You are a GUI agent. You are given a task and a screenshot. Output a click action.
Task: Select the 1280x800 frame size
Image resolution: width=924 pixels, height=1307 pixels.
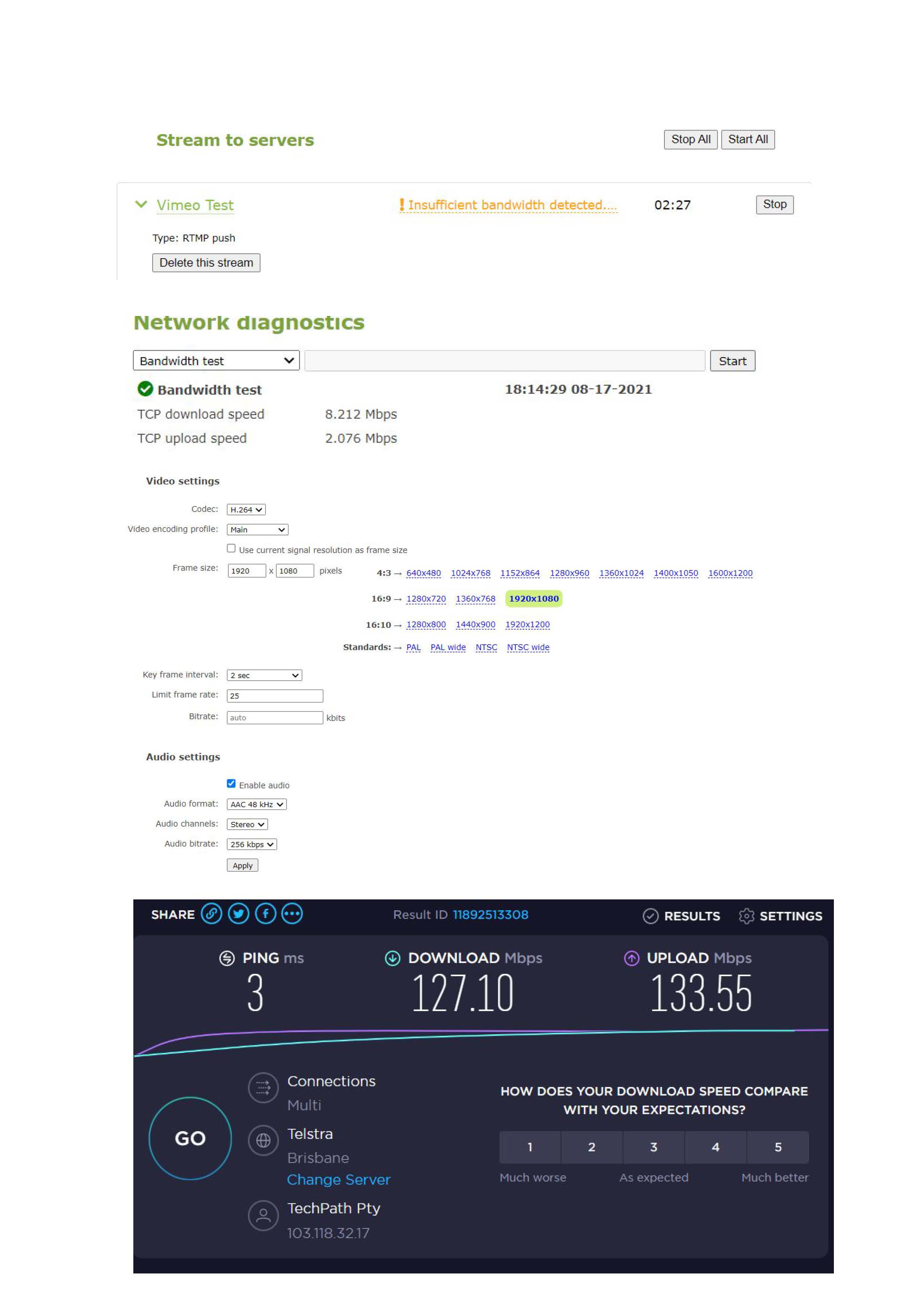[426, 624]
